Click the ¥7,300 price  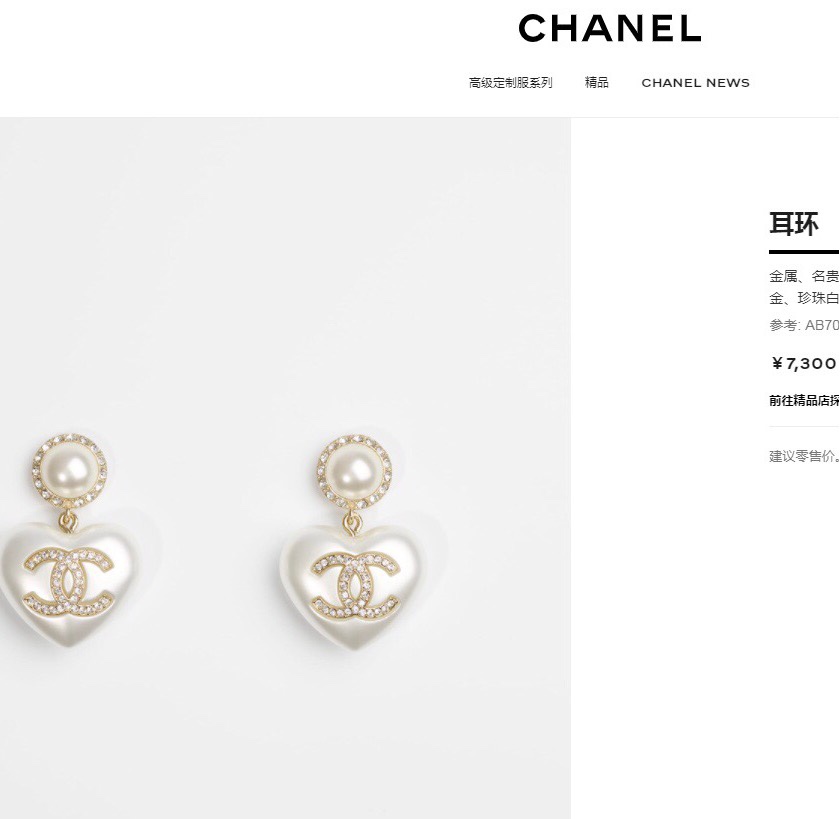803,364
